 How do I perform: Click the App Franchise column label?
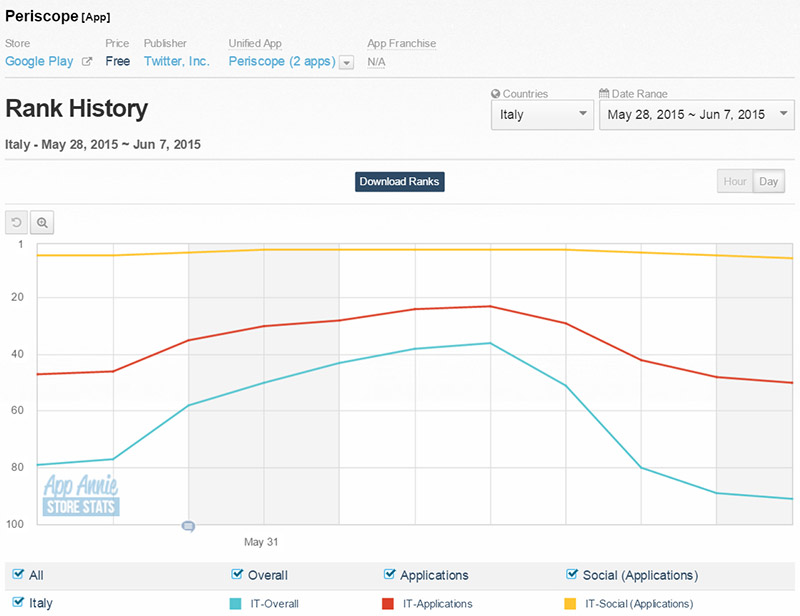(x=402, y=43)
